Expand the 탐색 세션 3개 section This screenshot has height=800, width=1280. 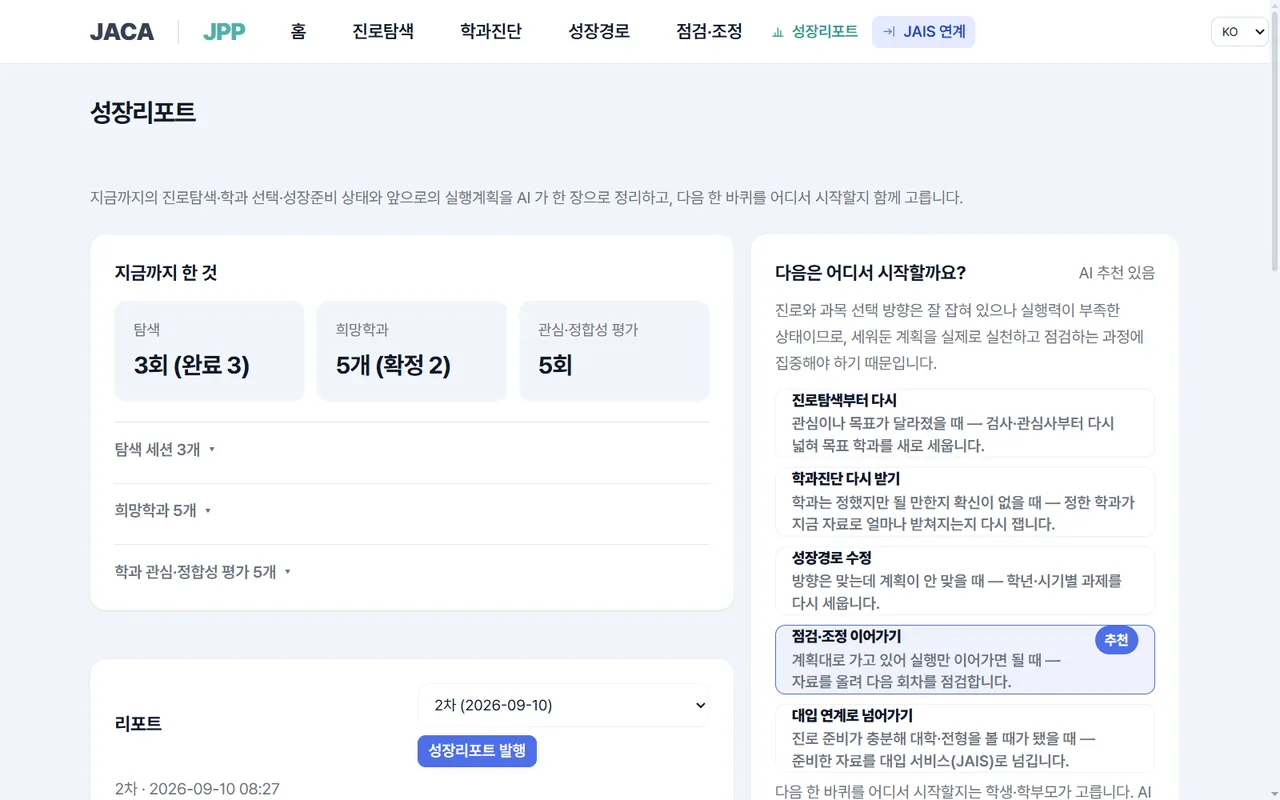coord(412,450)
